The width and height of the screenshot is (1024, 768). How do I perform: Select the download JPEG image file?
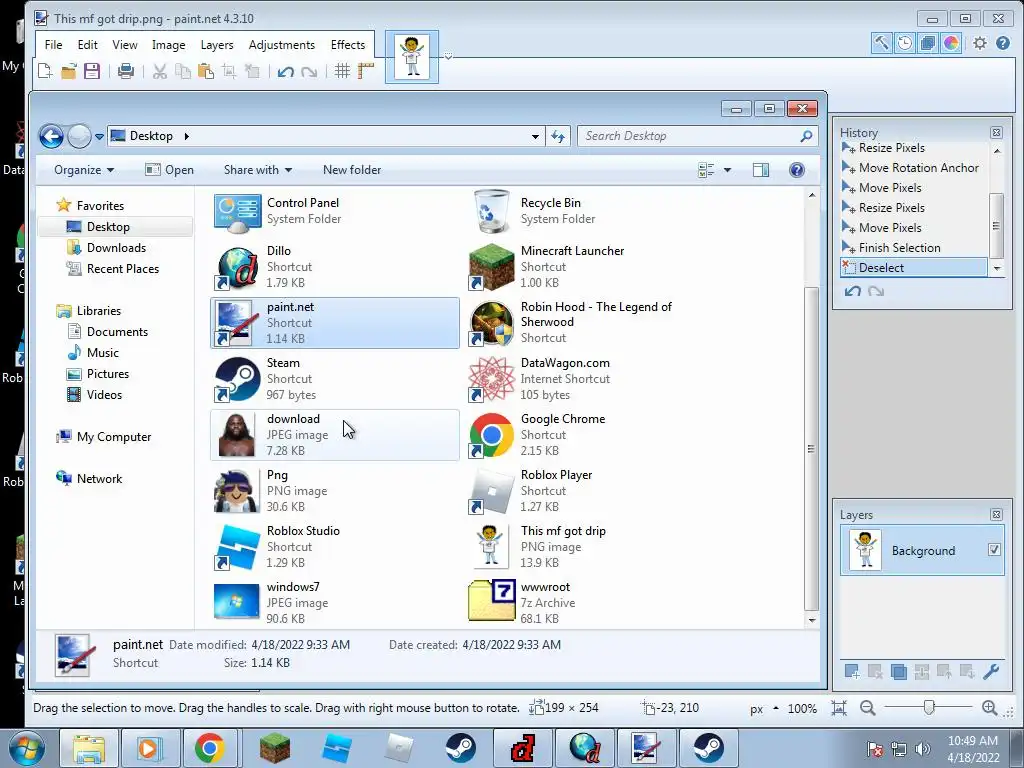pos(334,434)
